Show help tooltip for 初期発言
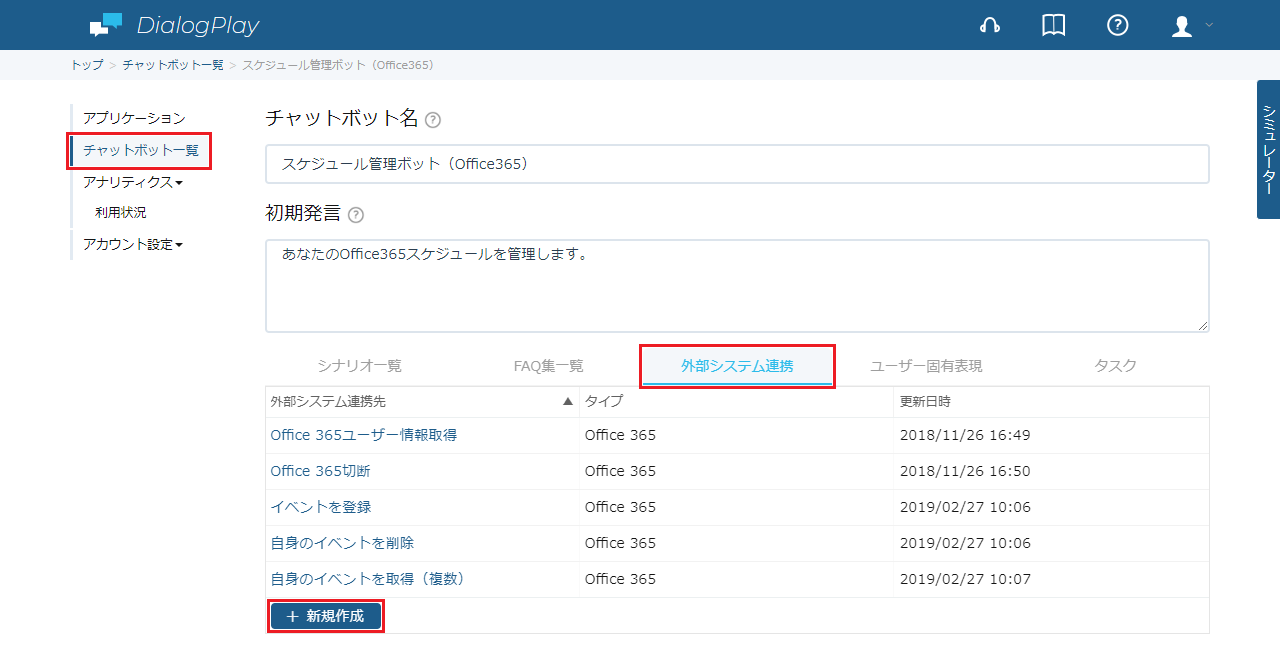 [x=356, y=215]
